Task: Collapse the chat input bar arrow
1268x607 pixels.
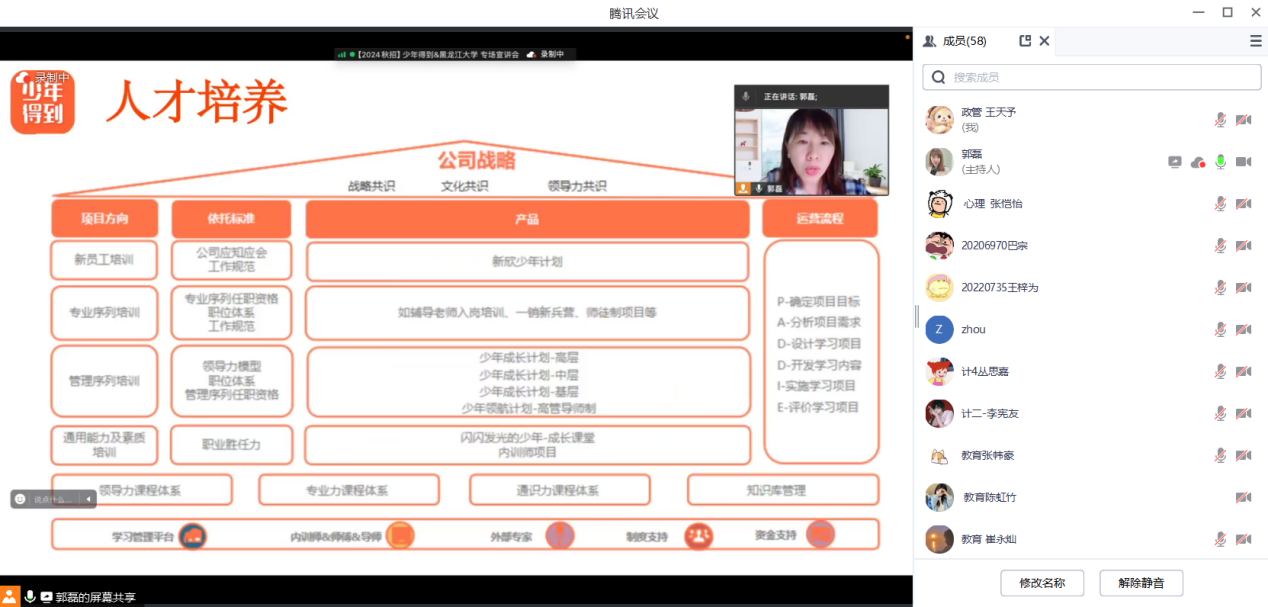Action: point(88,499)
